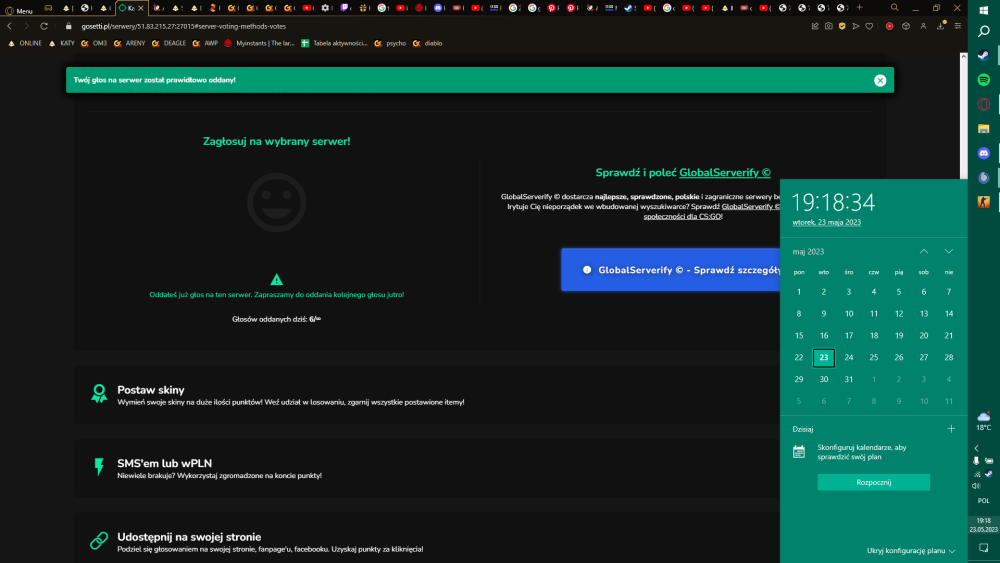1000x563 pixels.
Task: Click the site lock icon in address bar
Action: [x=69, y=26]
